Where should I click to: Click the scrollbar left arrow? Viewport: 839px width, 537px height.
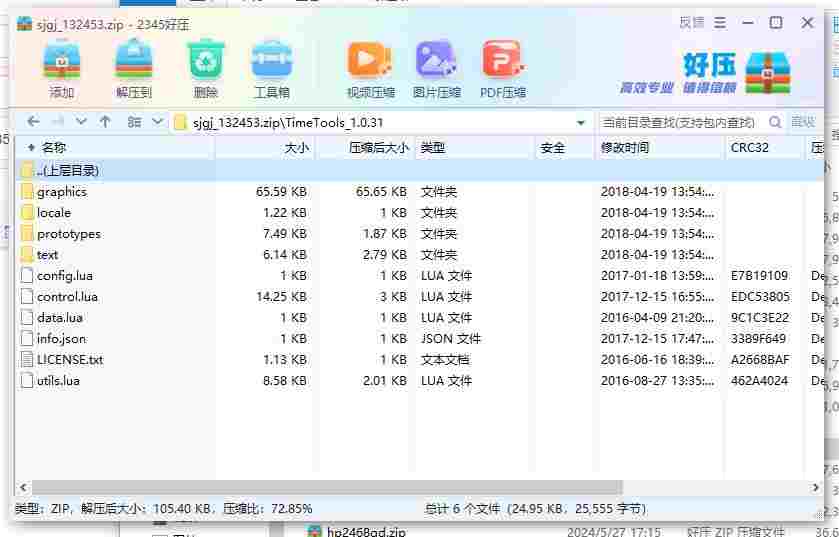tap(23, 487)
